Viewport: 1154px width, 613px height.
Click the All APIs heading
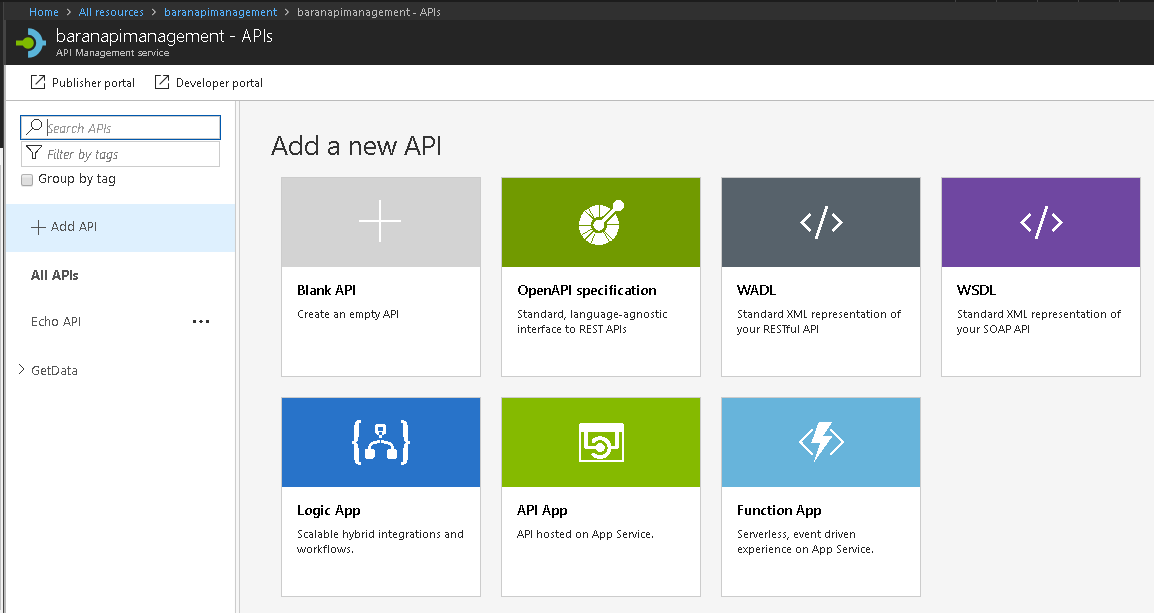point(54,275)
